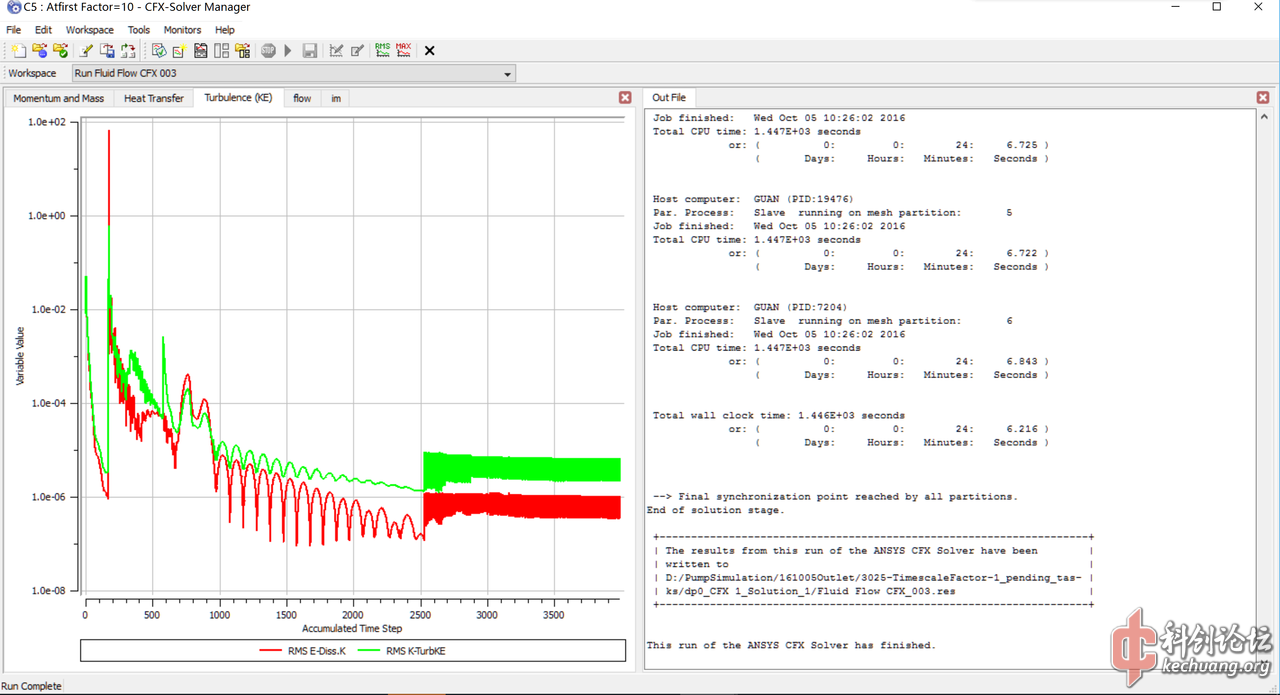1280x695 pixels.
Task: Click the Restart Current Run play icon
Action: coord(288,50)
